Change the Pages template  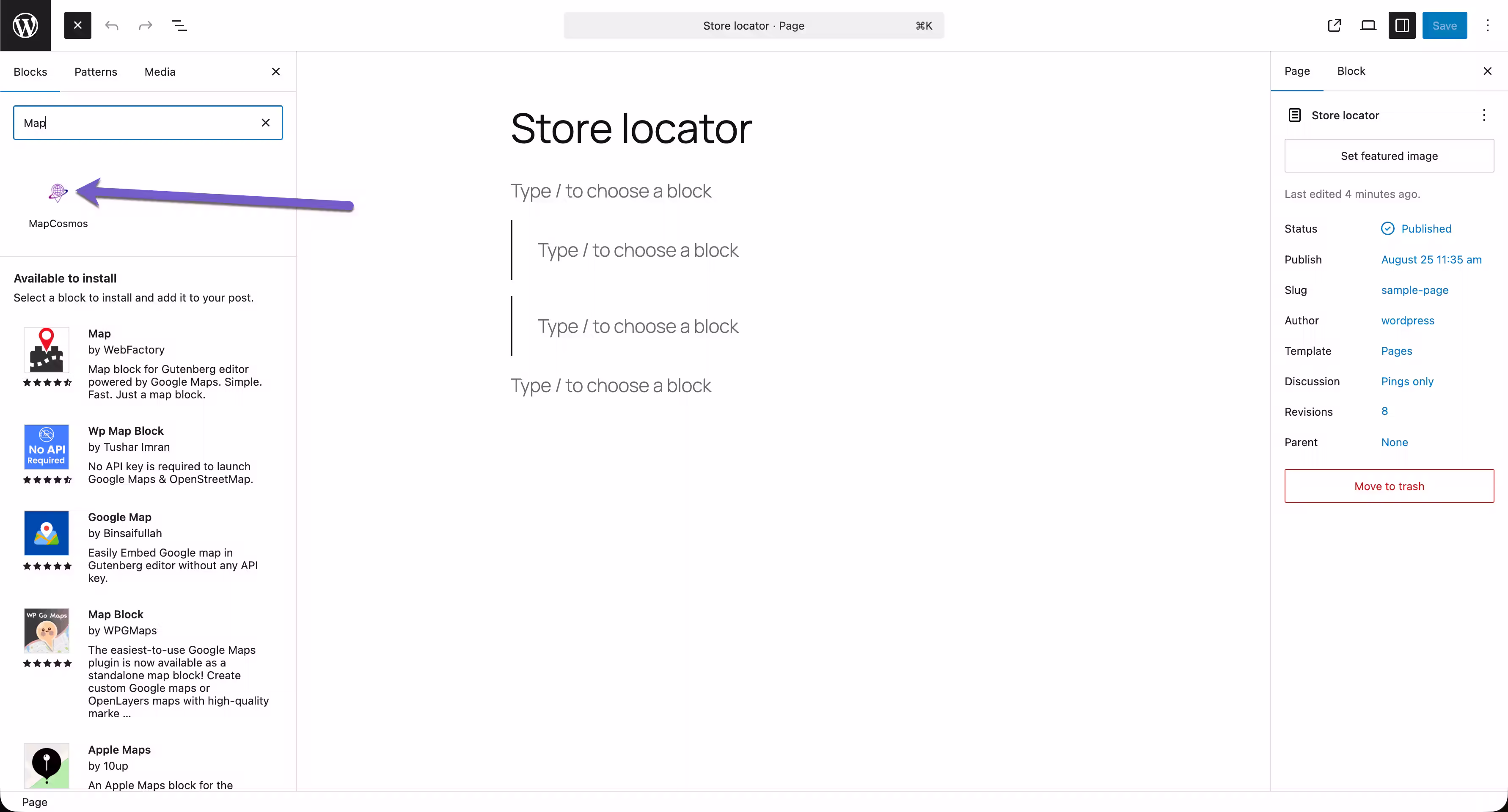(1396, 351)
